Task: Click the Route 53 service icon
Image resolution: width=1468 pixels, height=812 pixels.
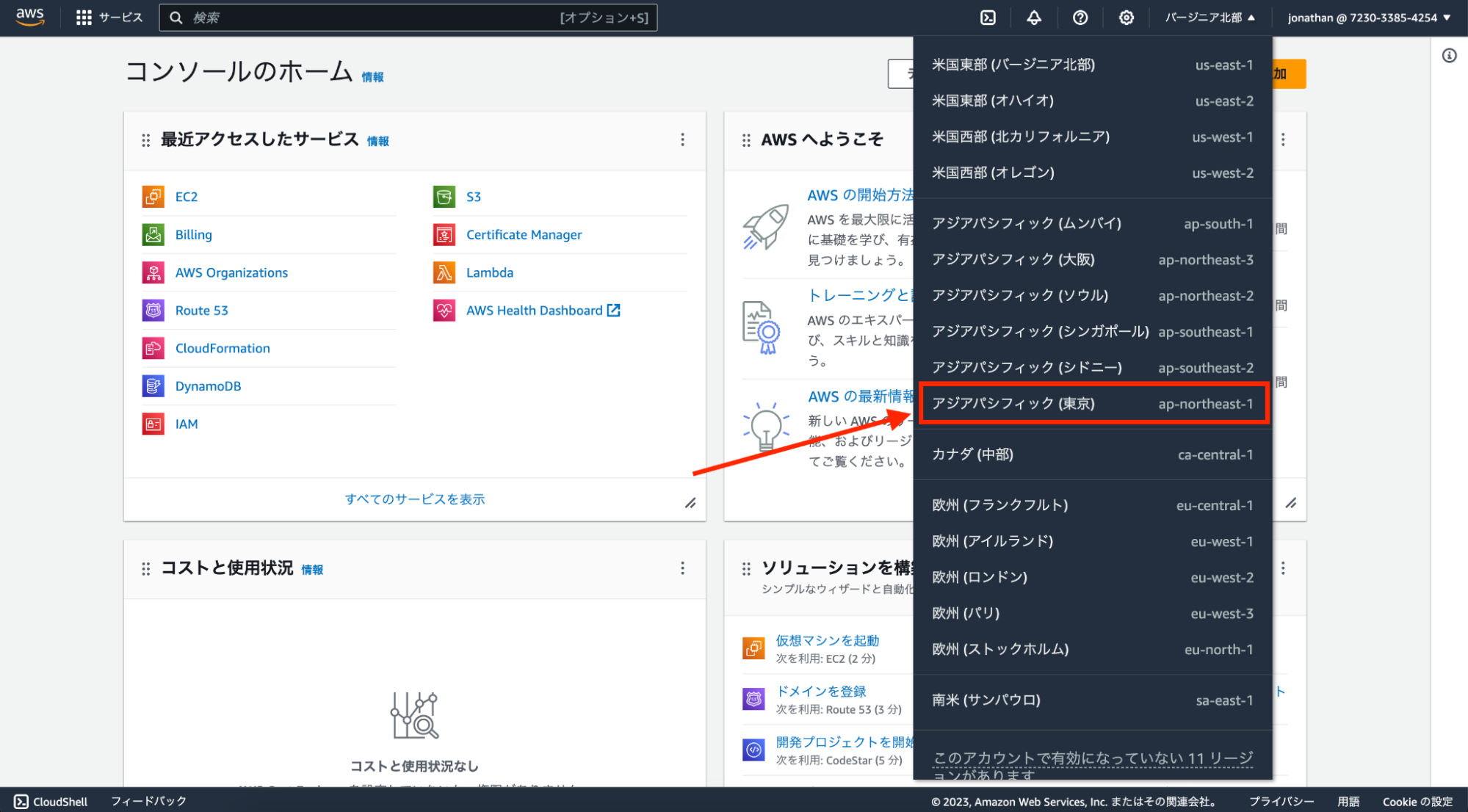Action: click(x=153, y=311)
